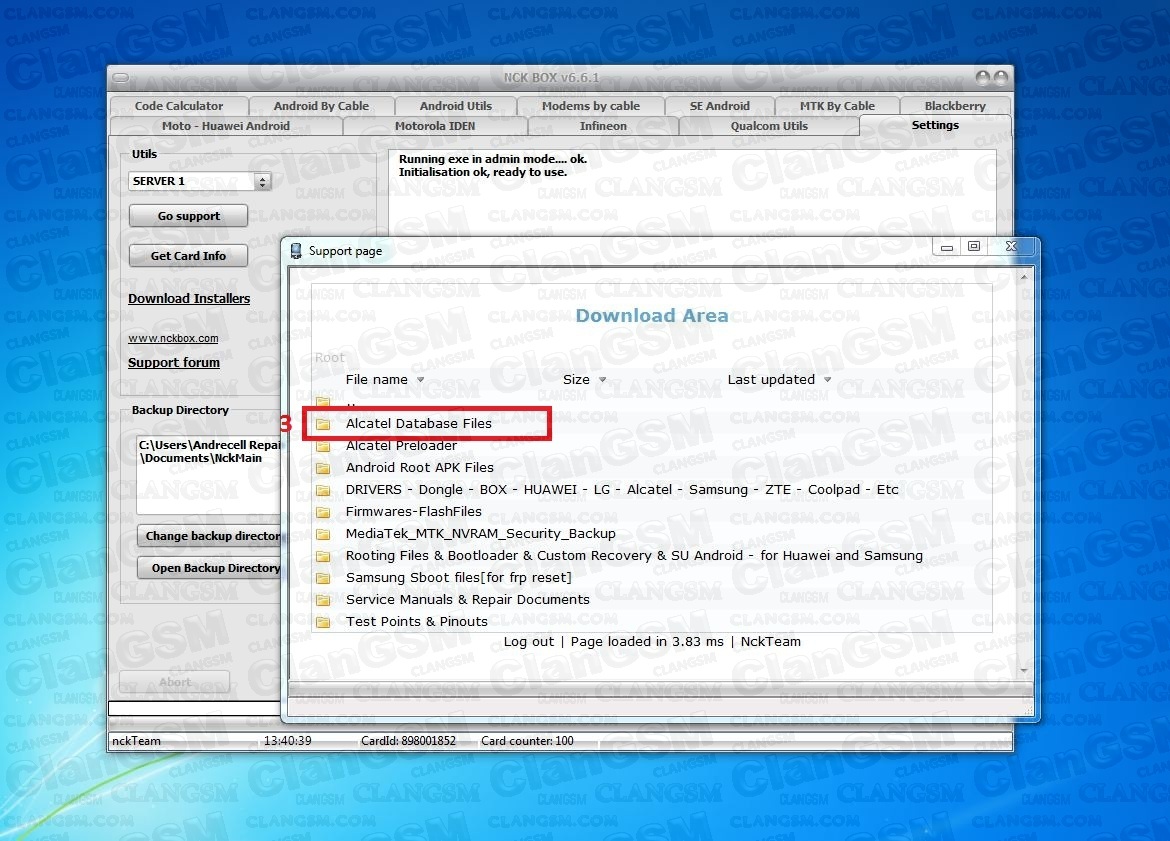Select the Settings tab
The image size is (1170, 841).
pos(935,125)
